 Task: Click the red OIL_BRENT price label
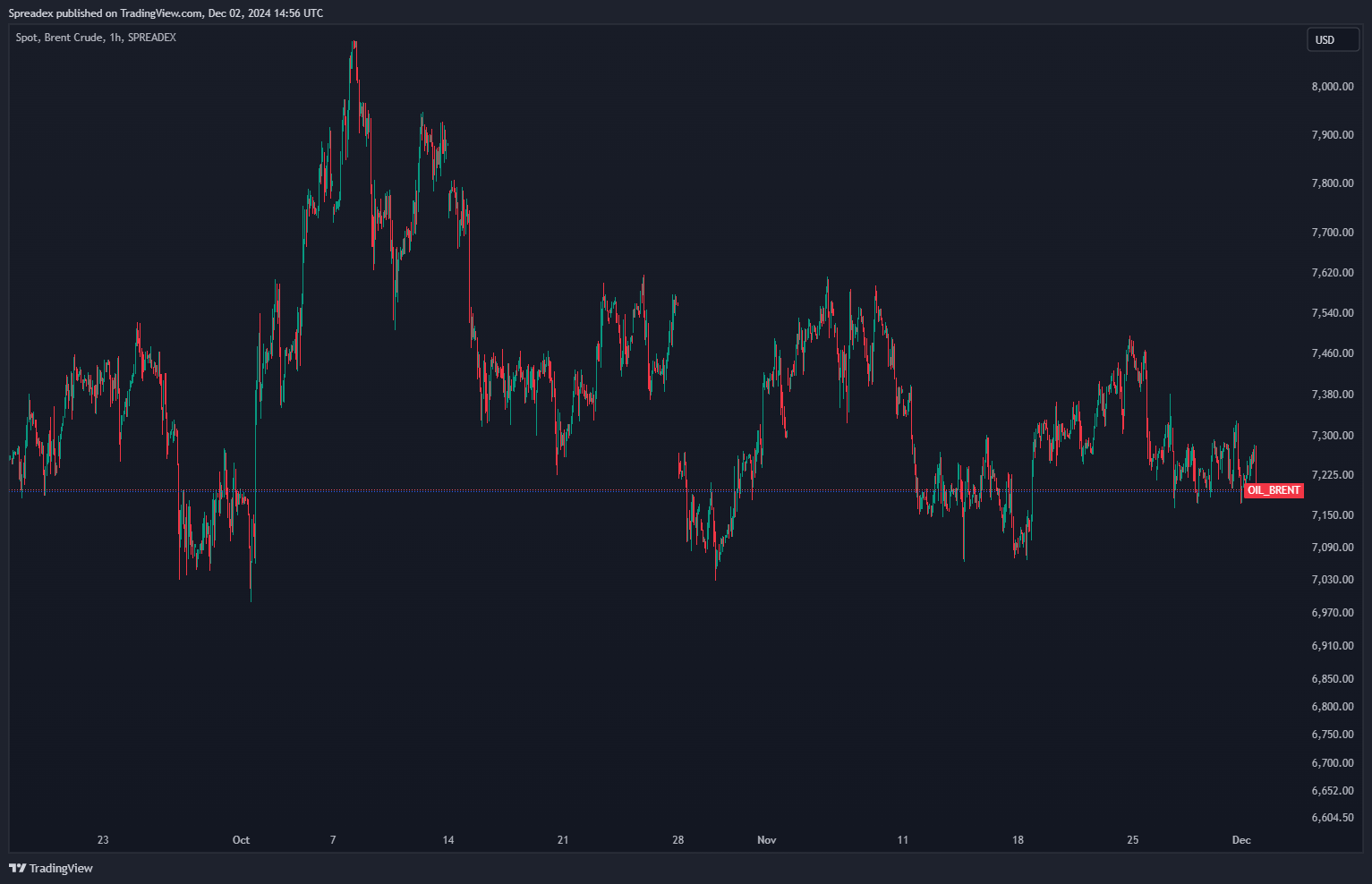pyautogui.click(x=1274, y=490)
